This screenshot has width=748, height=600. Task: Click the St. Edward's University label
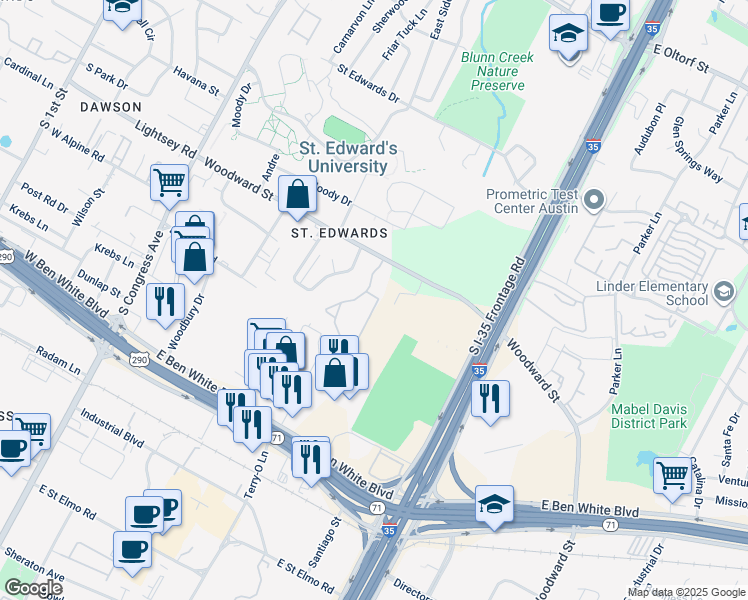348,157
